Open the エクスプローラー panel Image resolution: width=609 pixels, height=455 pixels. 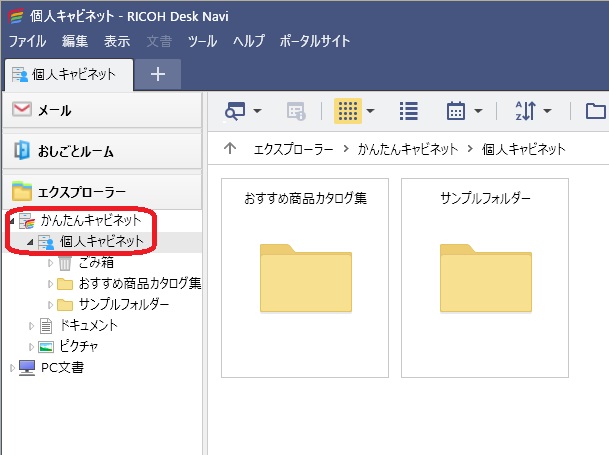point(102,192)
